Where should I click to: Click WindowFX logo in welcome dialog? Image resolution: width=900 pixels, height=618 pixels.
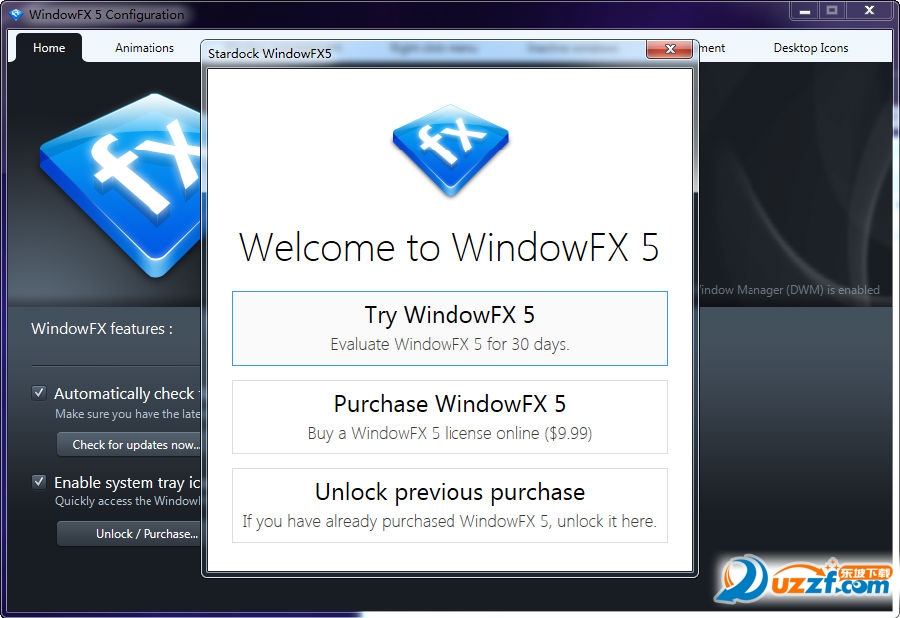(x=451, y=150)
